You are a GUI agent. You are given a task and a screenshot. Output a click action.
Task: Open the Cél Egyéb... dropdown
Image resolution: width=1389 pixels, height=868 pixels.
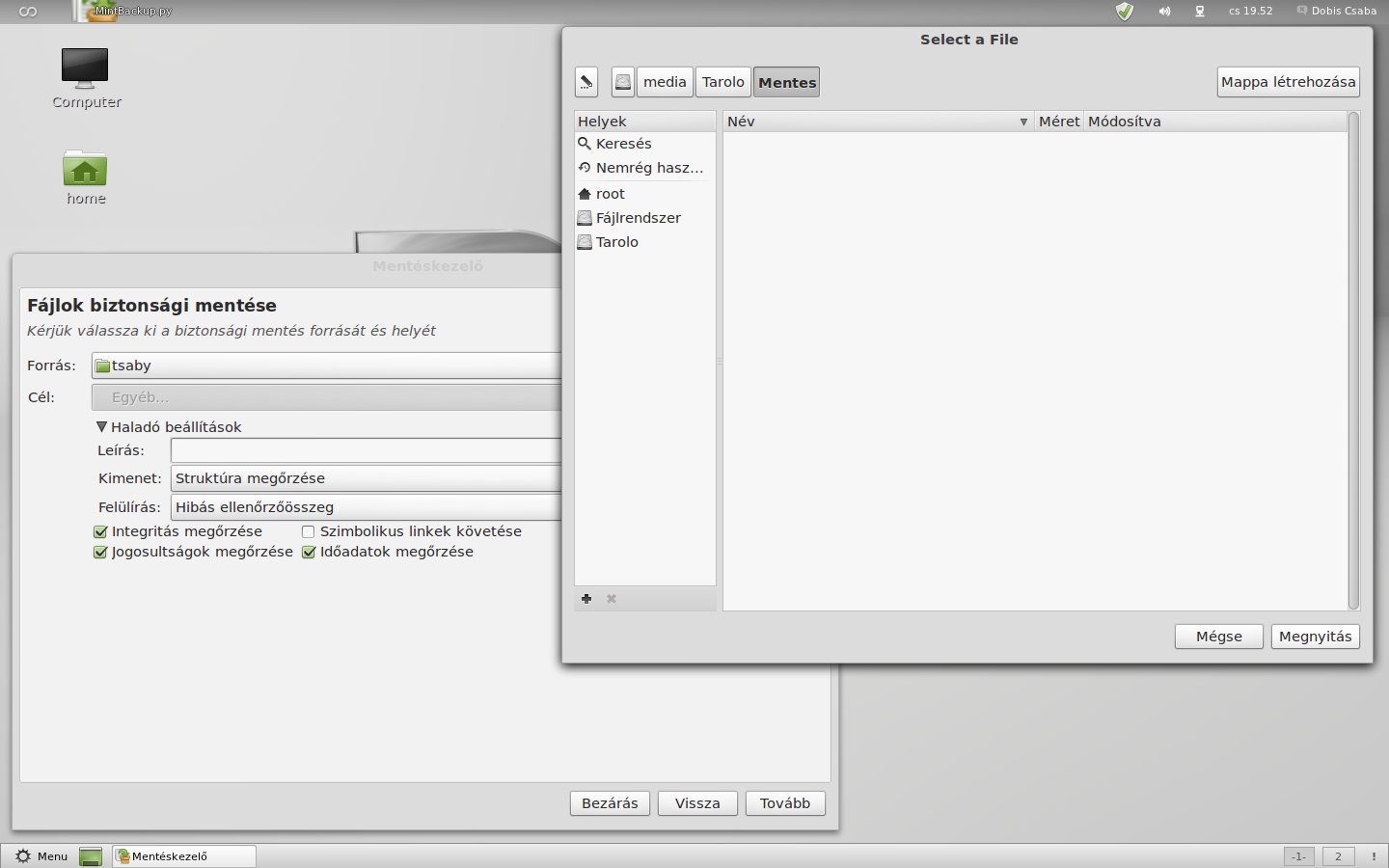(x=326, y=397)
